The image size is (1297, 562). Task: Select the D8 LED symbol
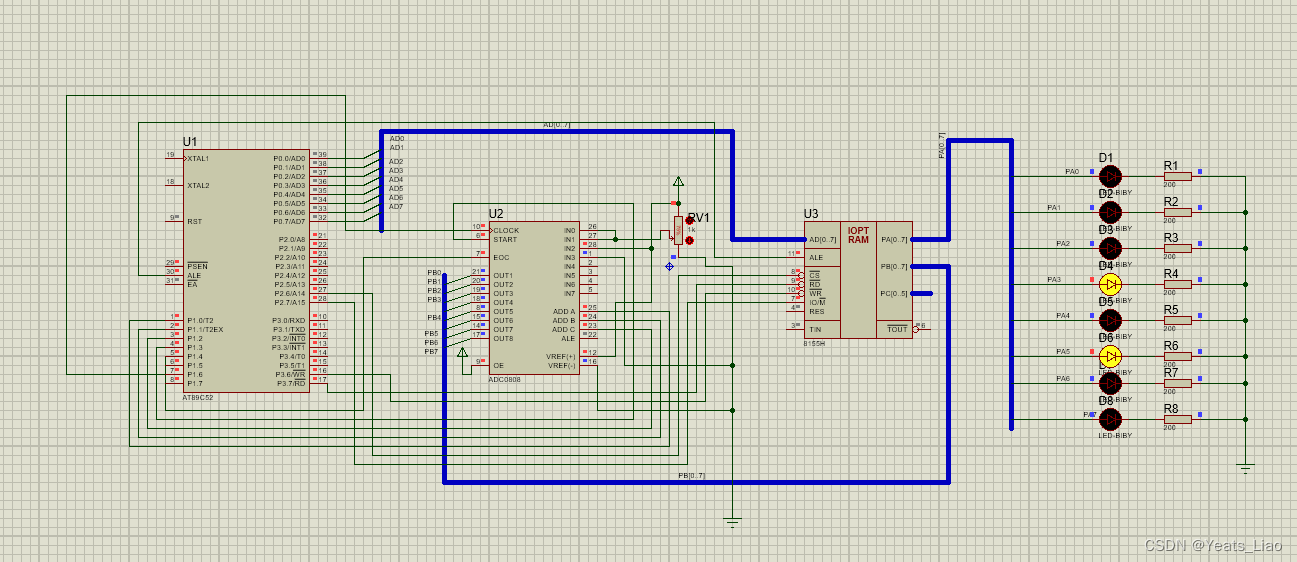[1110, 419]
